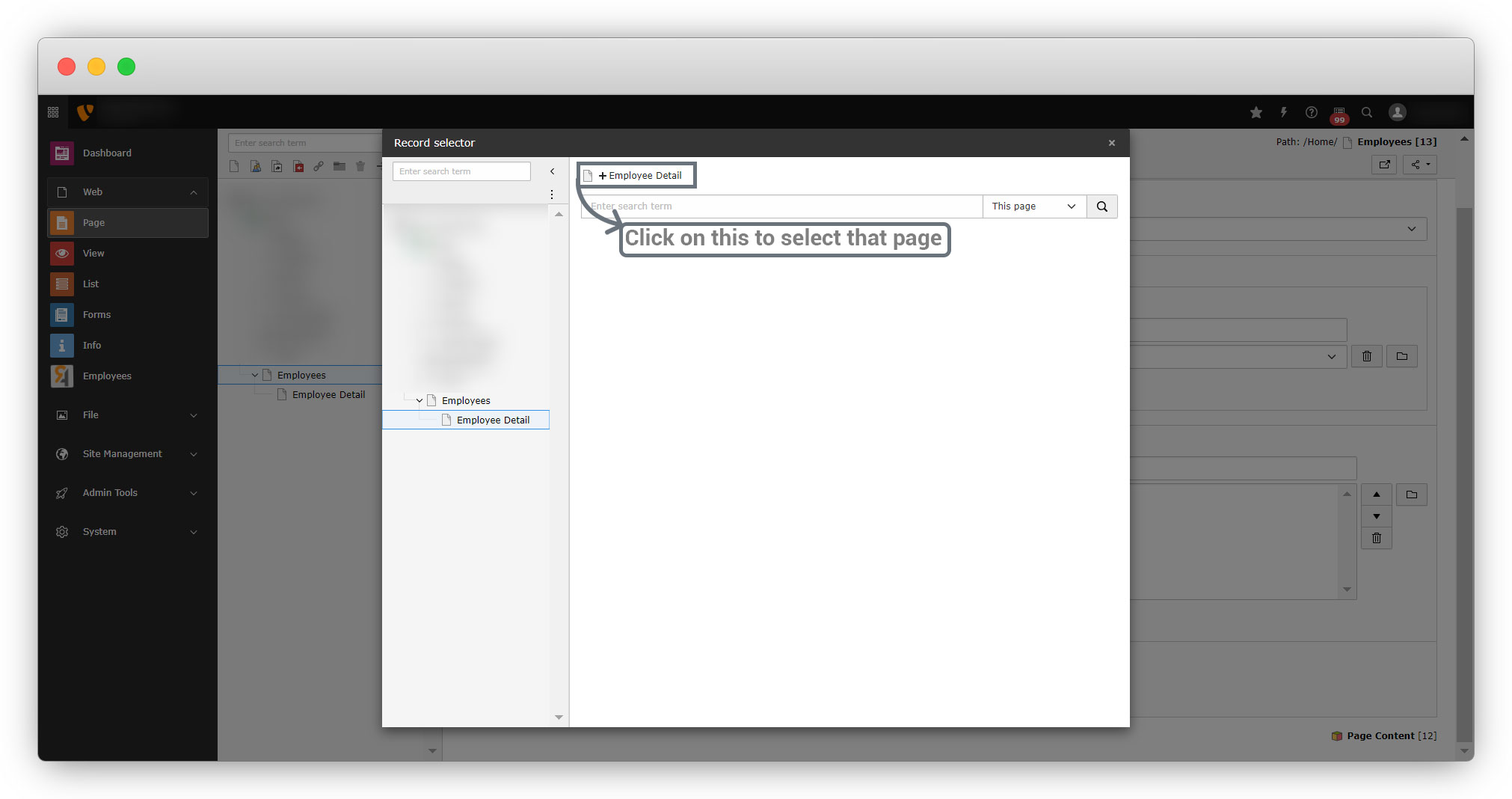Select Employee Detail in the record selector tree
The height and width of the screenshot is (799, 1512).
(493, 420)
